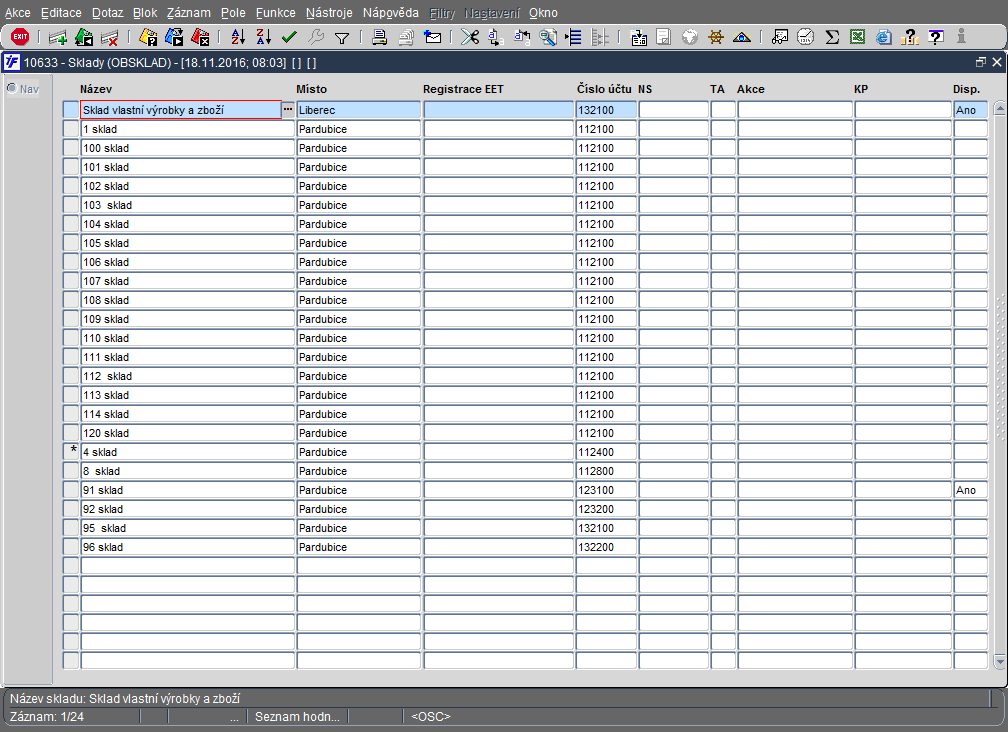The height and width of the screenshot is (732, 1008).
Task: Click the form with arrow import icon
Action: click(x=638, y=37)
